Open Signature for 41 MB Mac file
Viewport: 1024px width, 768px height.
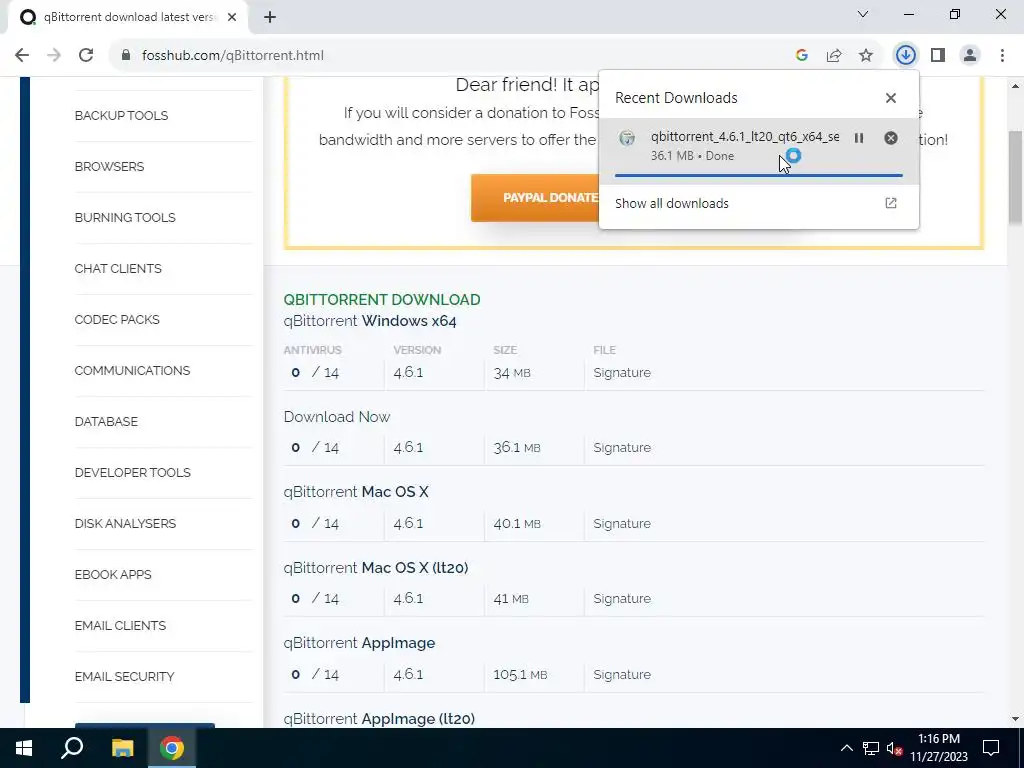[622, 599]
